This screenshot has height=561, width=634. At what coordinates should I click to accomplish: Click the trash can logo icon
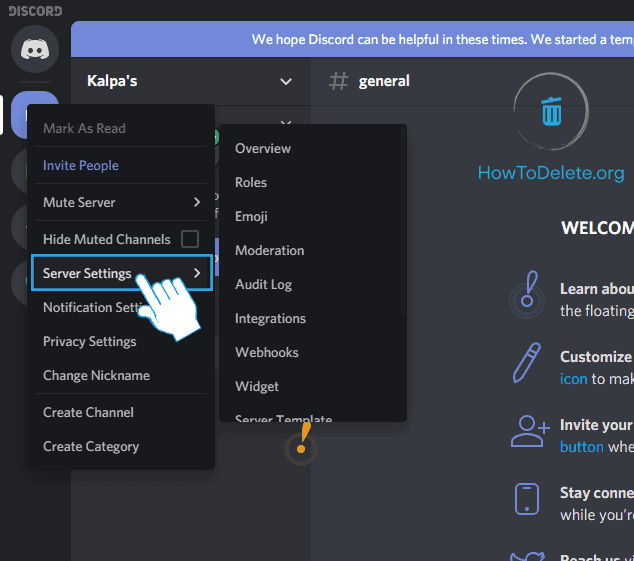[x=551, y=110]
